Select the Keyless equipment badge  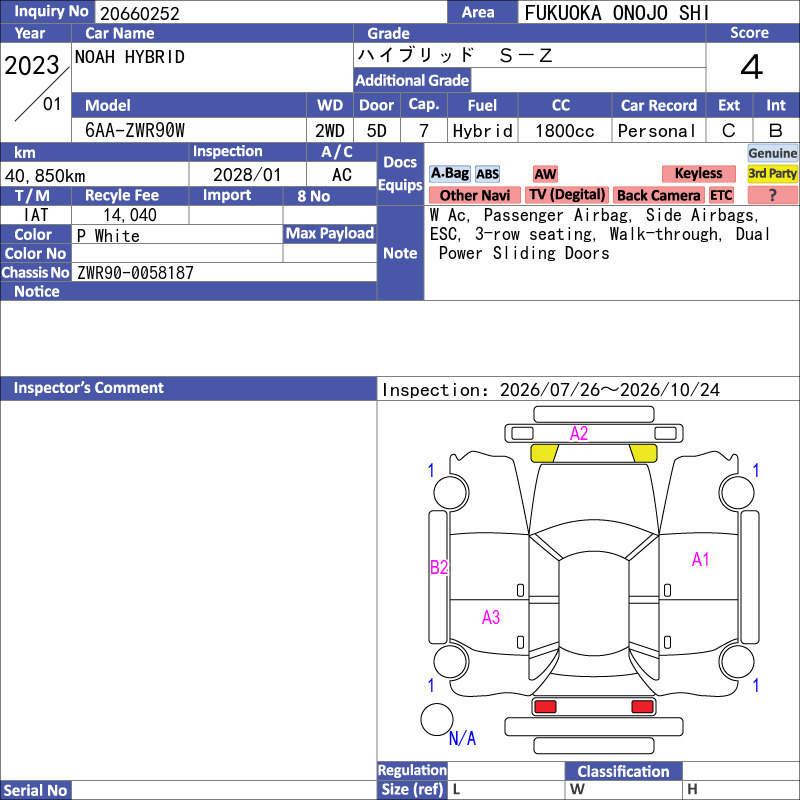(698, 174)
